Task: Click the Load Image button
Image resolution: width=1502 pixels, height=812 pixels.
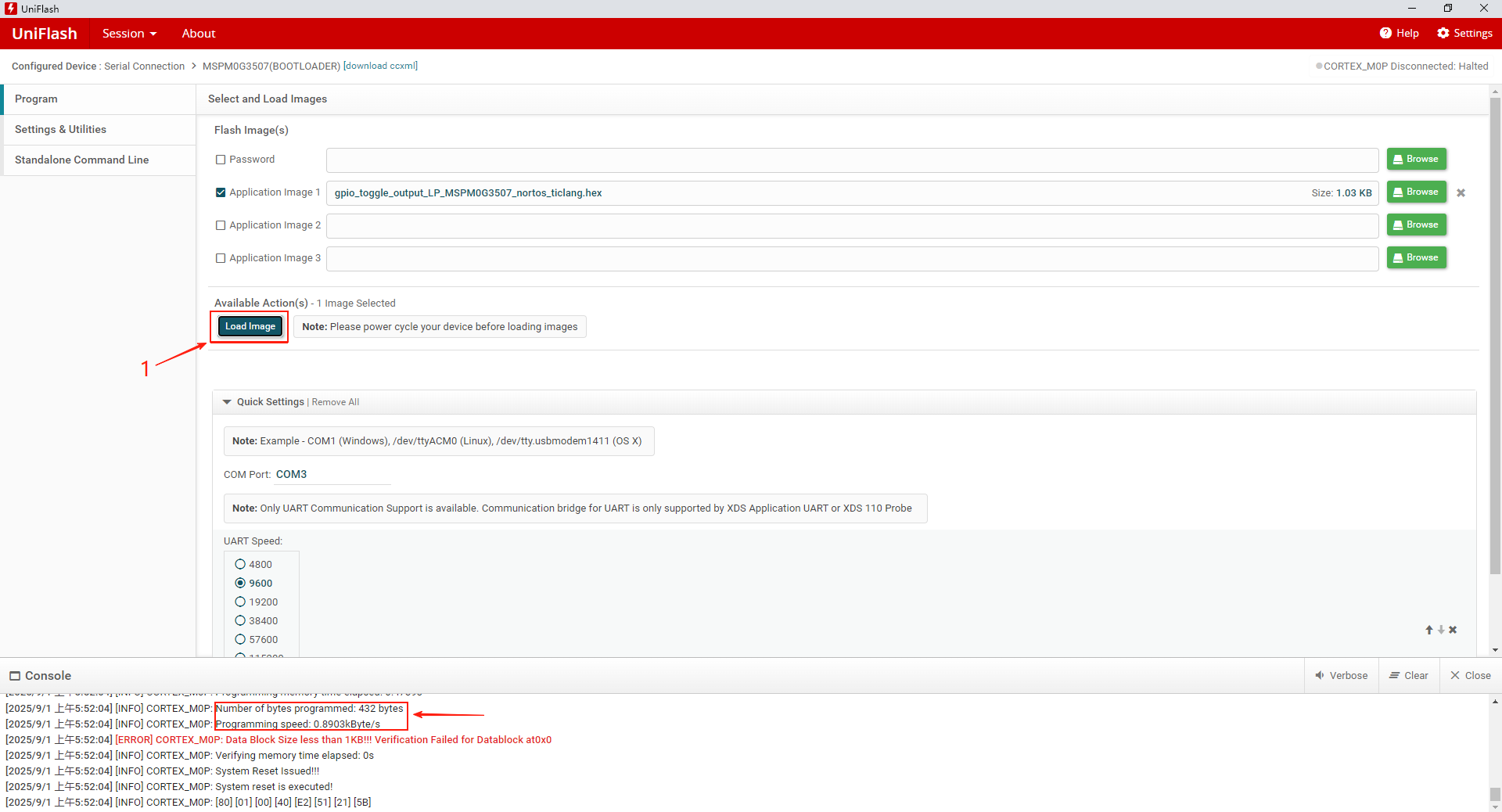Action: coord(250,326)
